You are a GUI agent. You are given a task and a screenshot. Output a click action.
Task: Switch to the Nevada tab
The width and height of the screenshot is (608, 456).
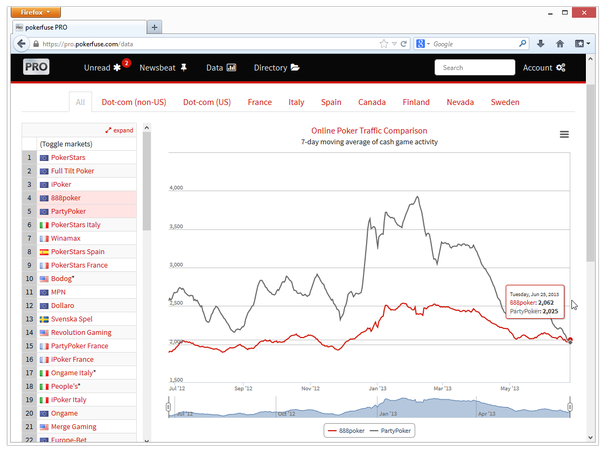pyautogui.click(x=460, y=102)
